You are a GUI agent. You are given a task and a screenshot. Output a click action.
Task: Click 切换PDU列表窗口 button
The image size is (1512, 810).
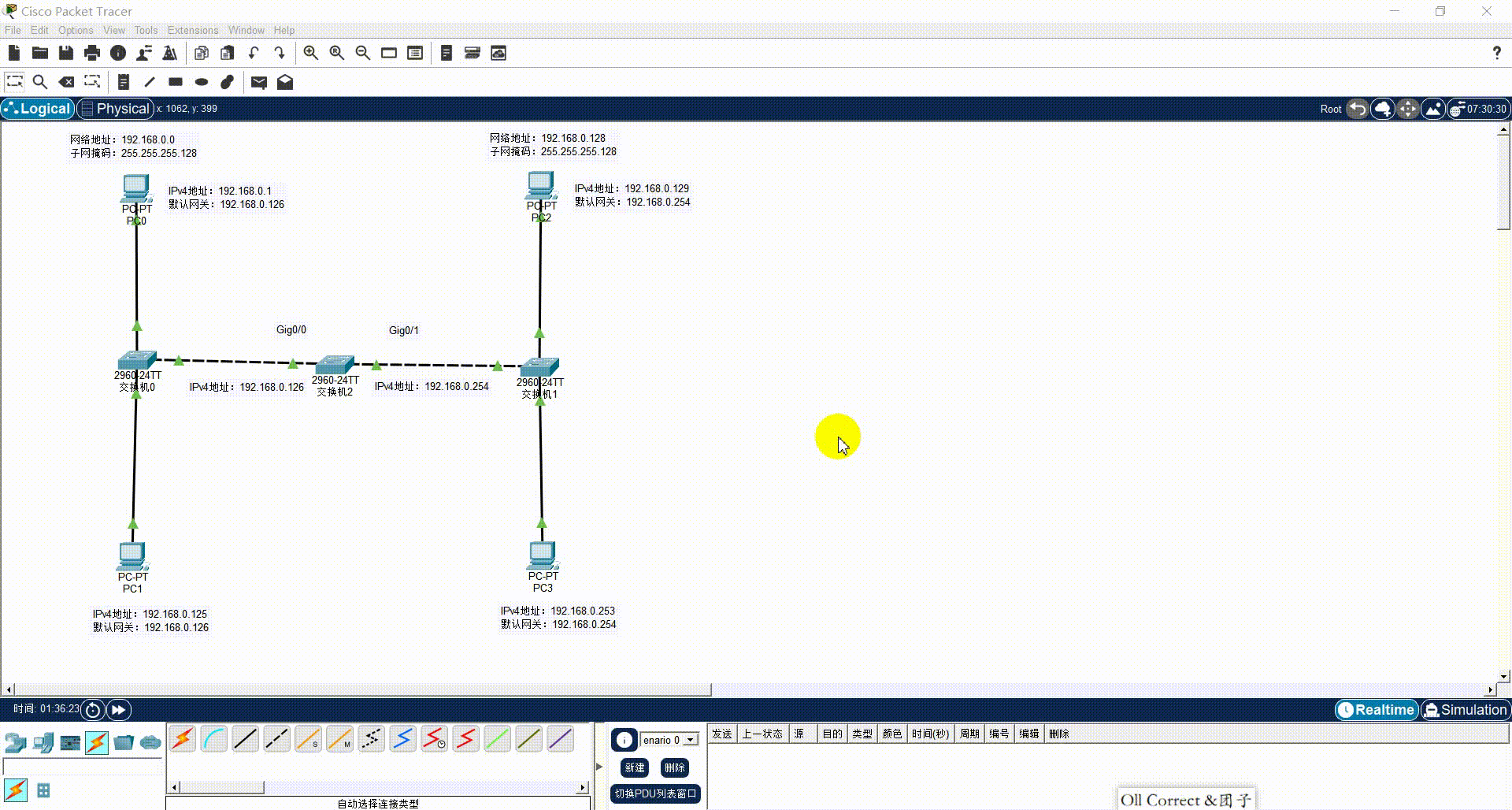[x=655, y=793]
